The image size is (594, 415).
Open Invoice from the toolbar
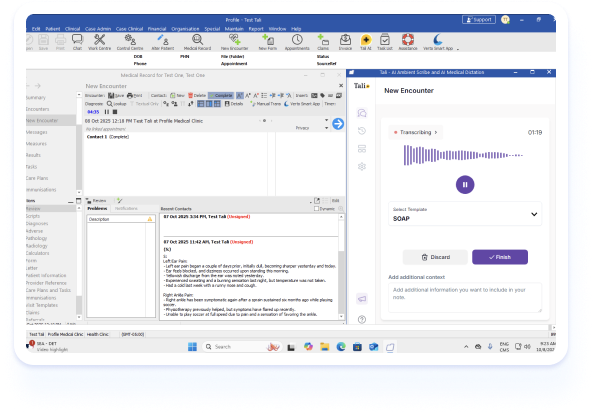345,42
